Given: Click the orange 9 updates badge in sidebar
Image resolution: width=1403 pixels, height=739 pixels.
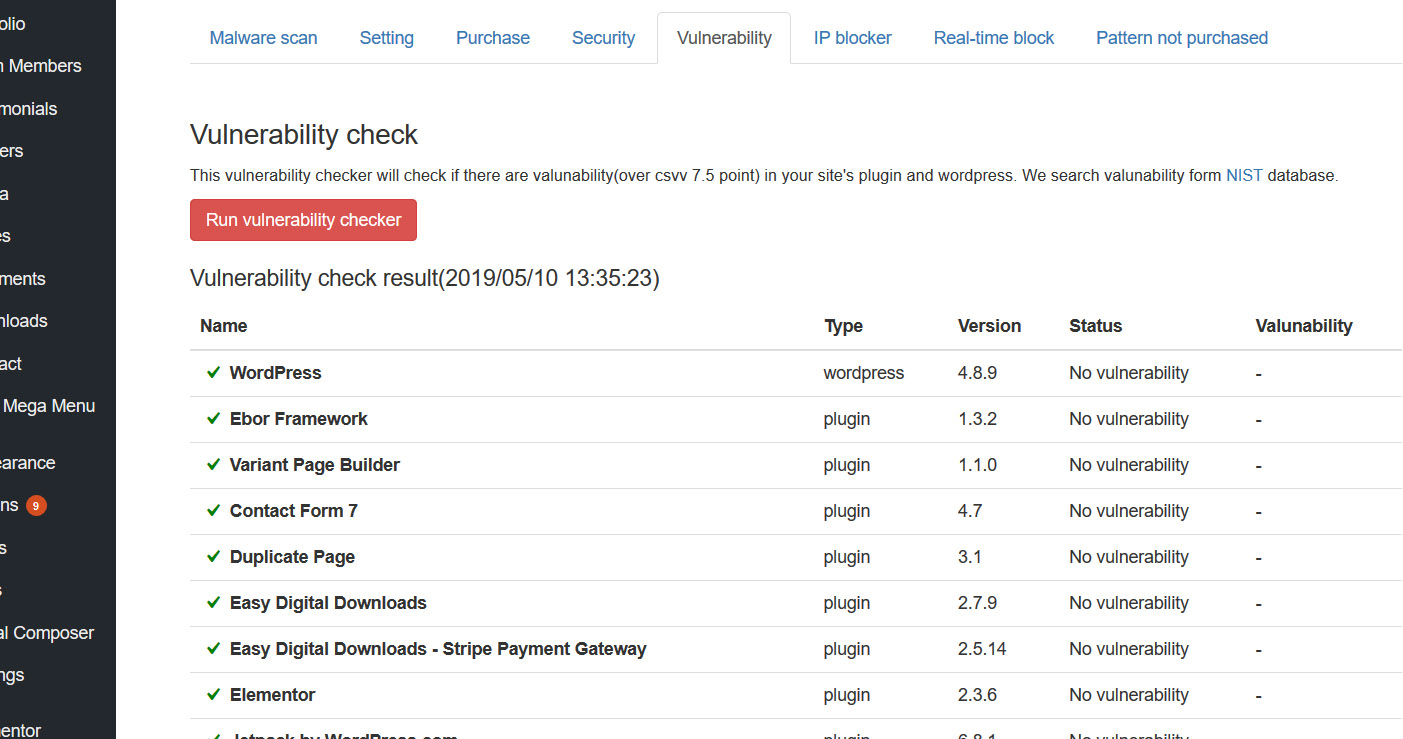Looking at the screenshot, I should (36, 505).
